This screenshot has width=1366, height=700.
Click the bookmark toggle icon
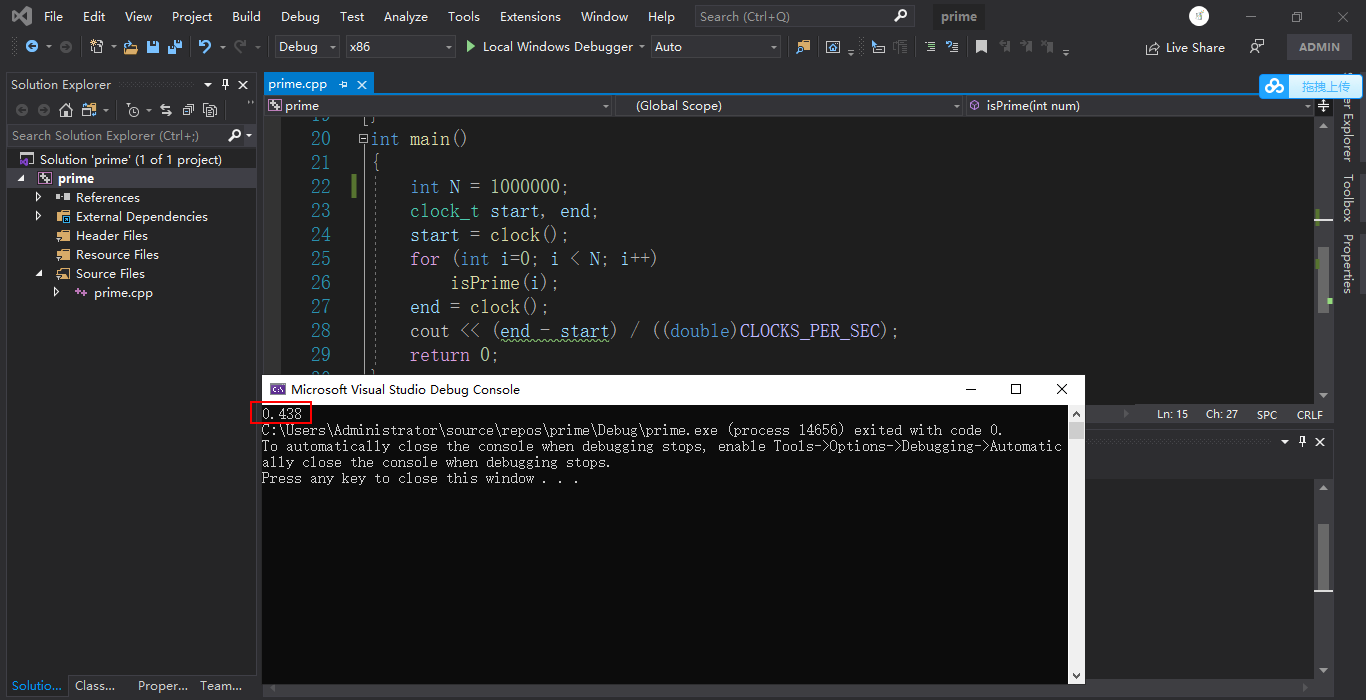click(981, 47)
